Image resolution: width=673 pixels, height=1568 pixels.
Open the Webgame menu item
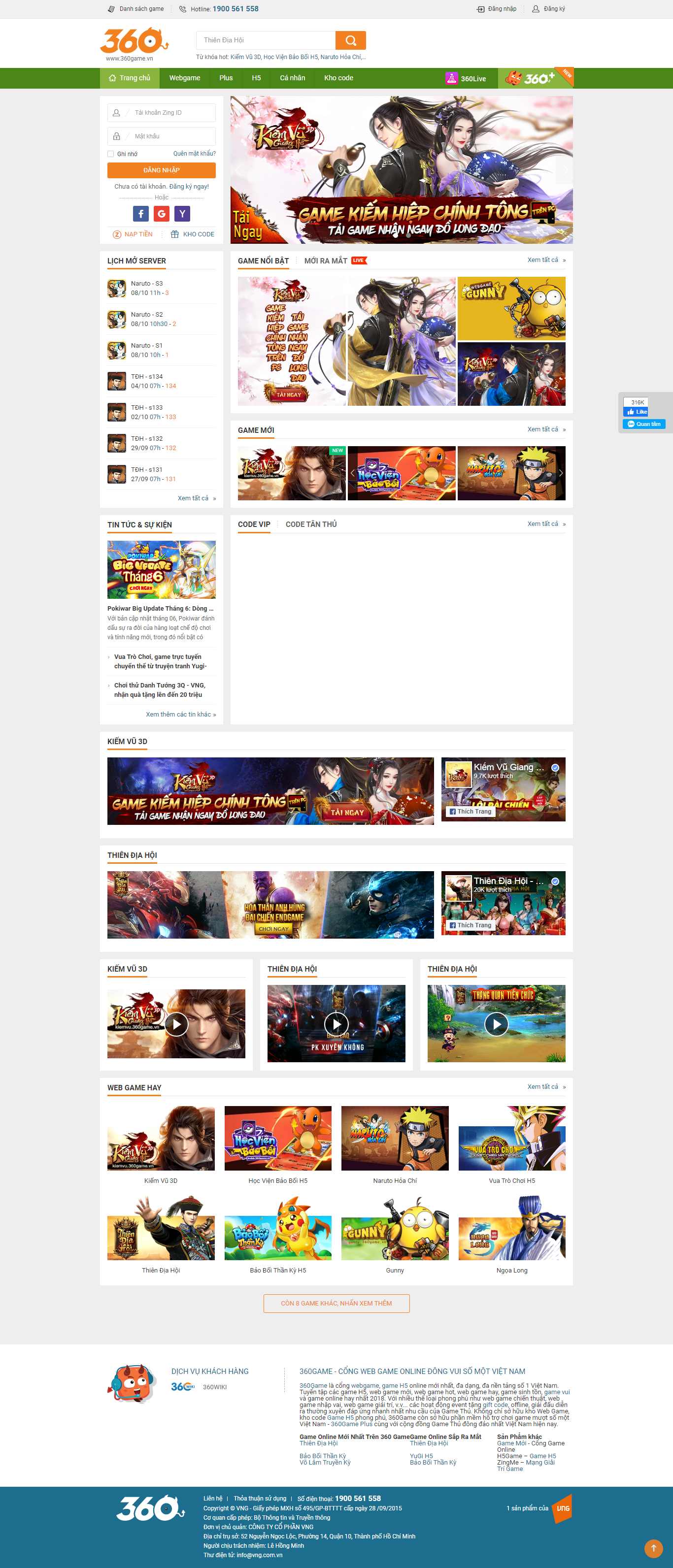coord(185,78)
